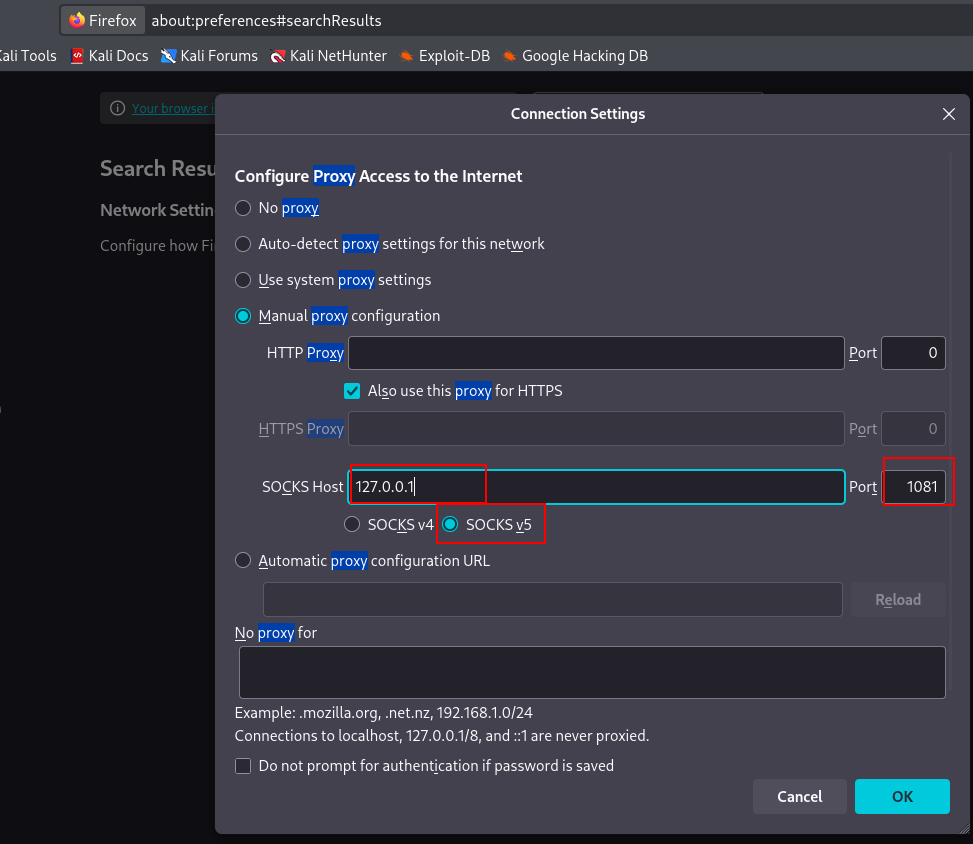Open the Kali NetHunter bookmark

pyautogui.click(x=328, y=56)
